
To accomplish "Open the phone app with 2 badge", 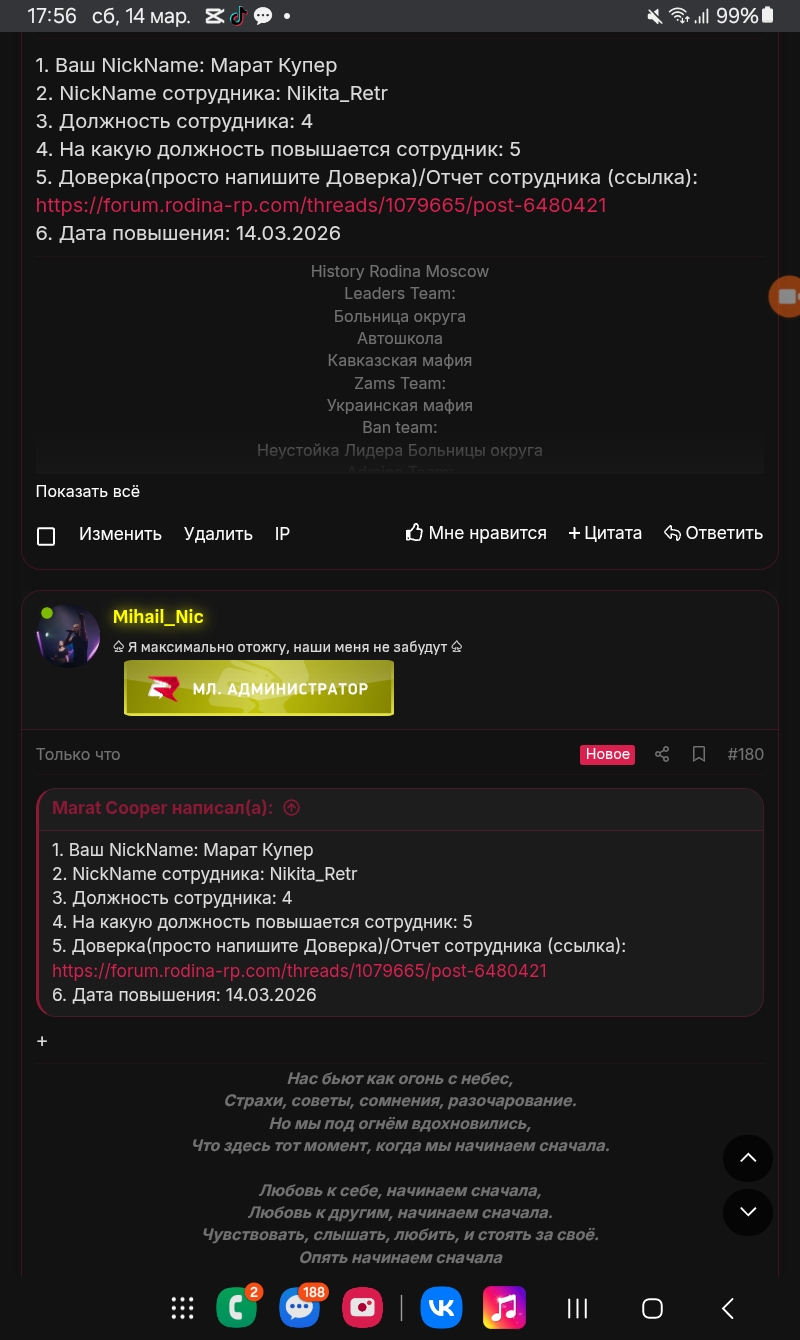I will pyautogui.click(x=237, y=1307).
